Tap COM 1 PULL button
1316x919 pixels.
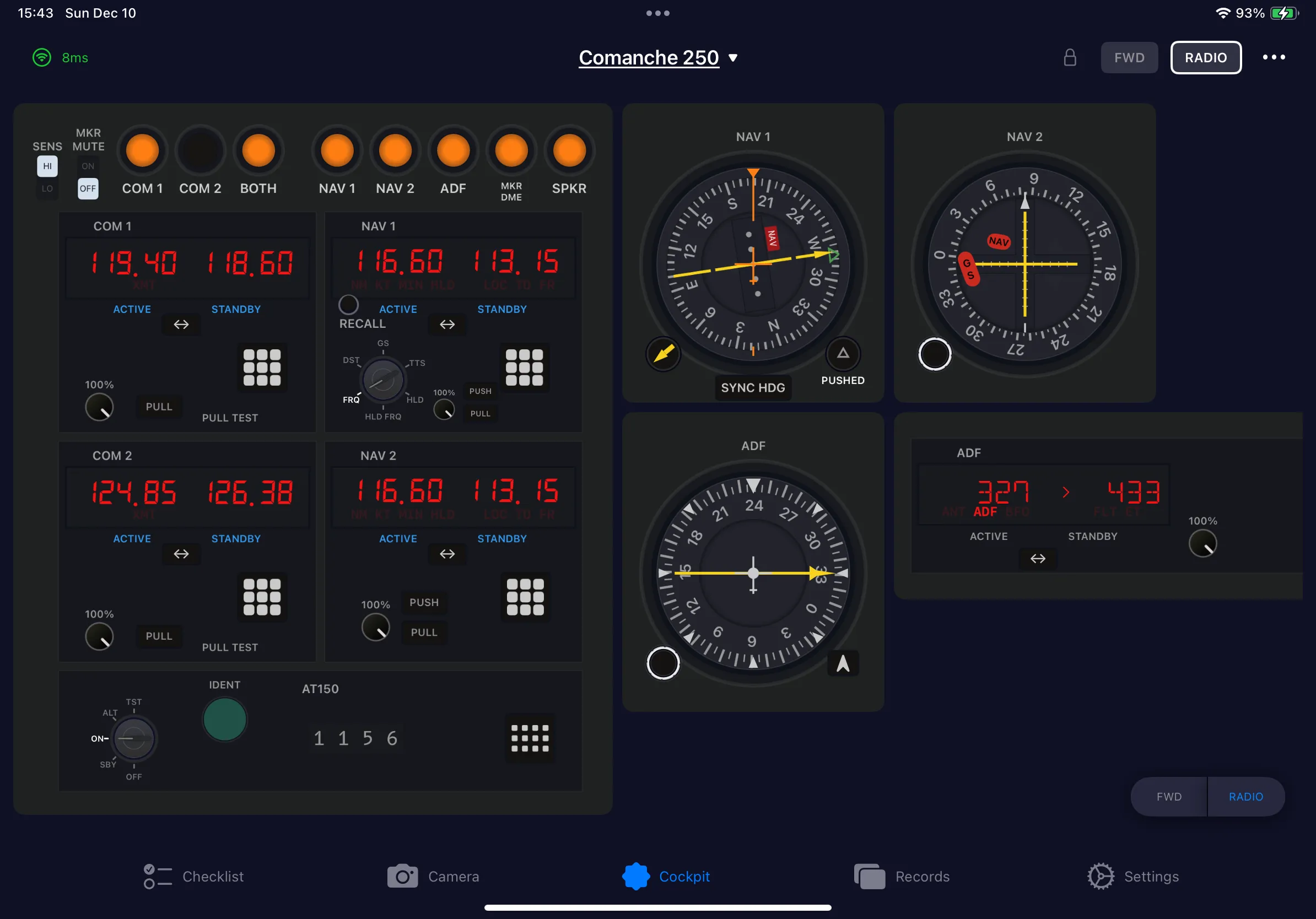pyautogui.click(x=159, y=407)
